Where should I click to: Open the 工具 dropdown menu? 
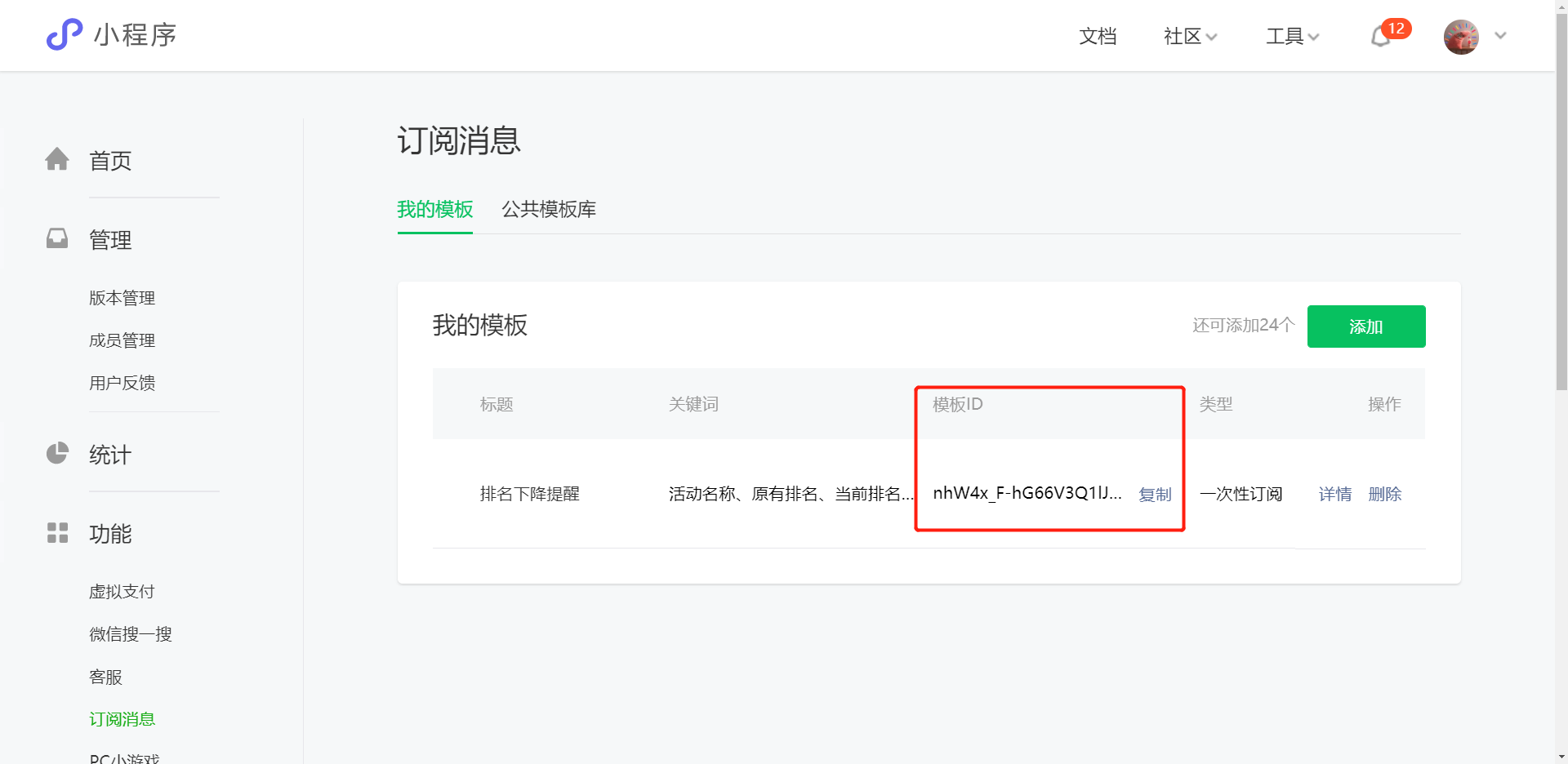click(x=1292, y=36)
